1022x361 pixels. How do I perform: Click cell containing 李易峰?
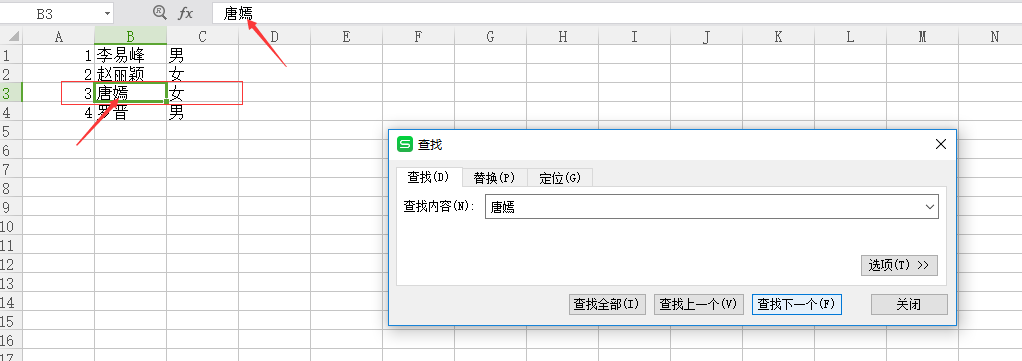coord(130,55)
